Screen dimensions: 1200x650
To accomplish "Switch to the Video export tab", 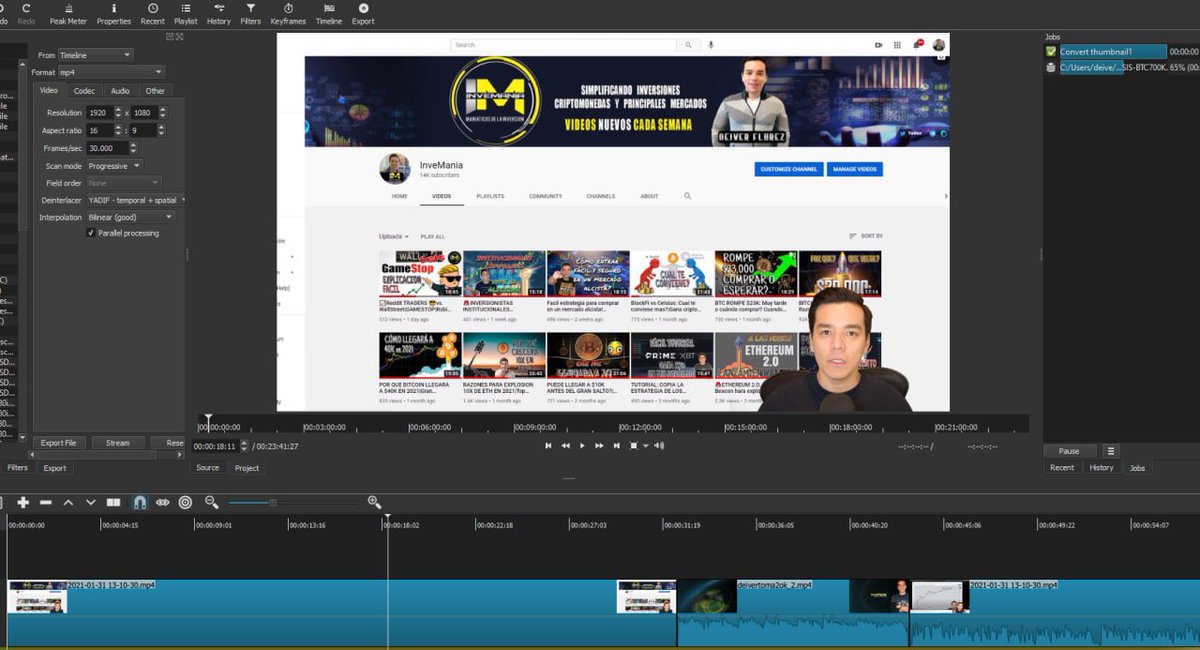I will point(48,91).
